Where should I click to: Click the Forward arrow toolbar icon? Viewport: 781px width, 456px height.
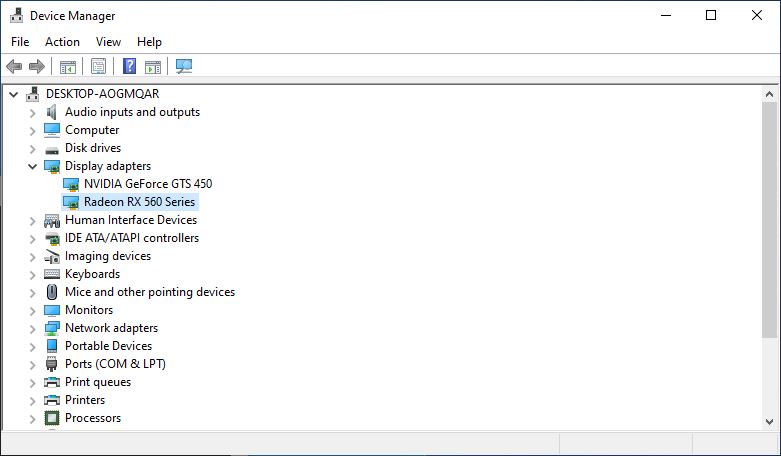37,67
